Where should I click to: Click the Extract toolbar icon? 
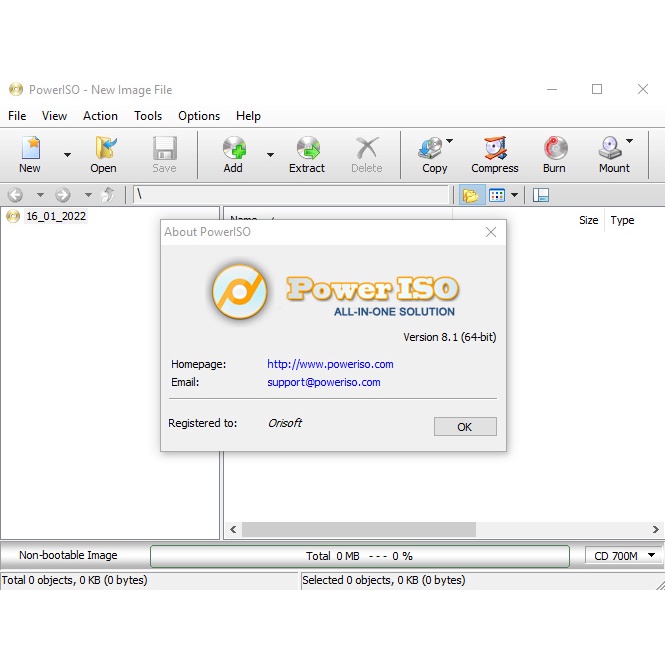[x=307, y=148]
